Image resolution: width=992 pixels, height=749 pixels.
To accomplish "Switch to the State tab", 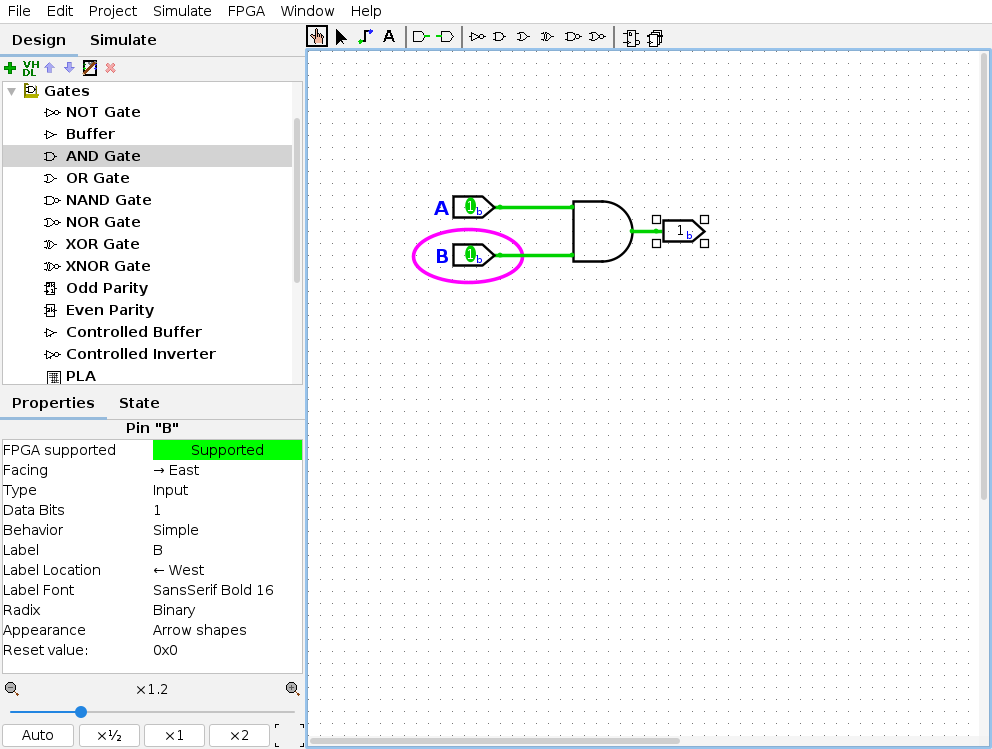I will coord(139,403).
